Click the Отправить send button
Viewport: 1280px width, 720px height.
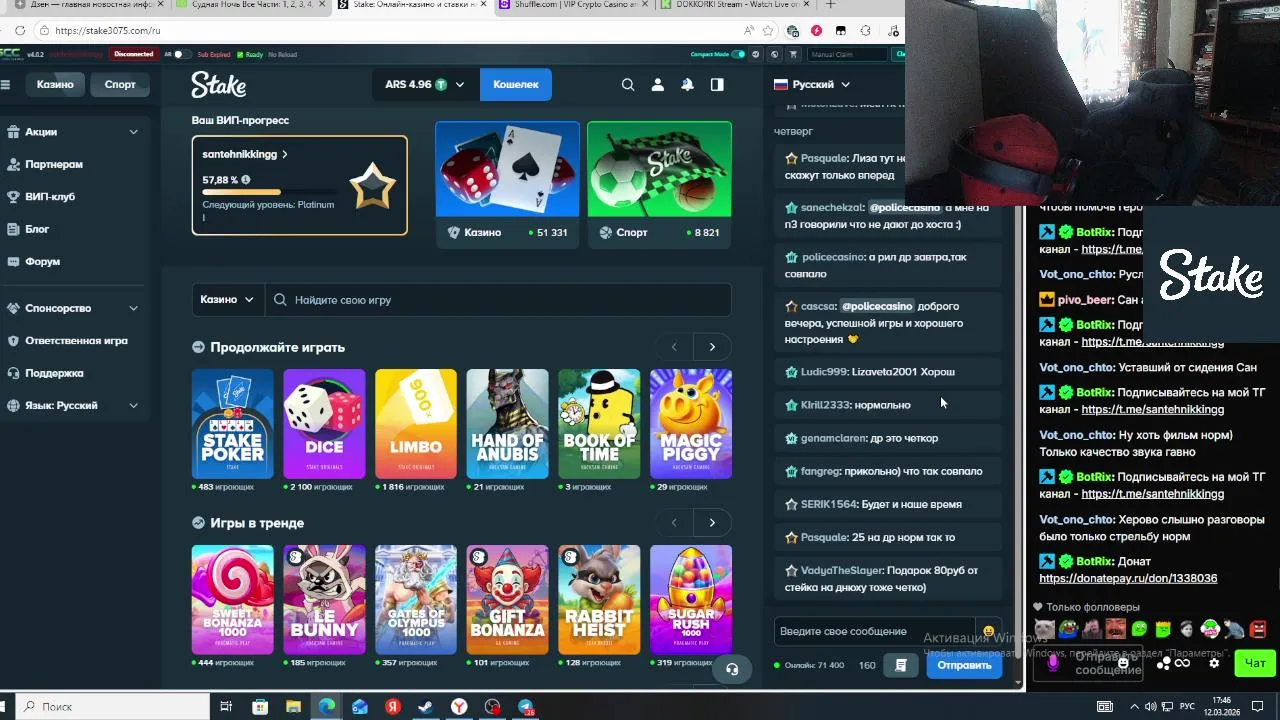964,665
